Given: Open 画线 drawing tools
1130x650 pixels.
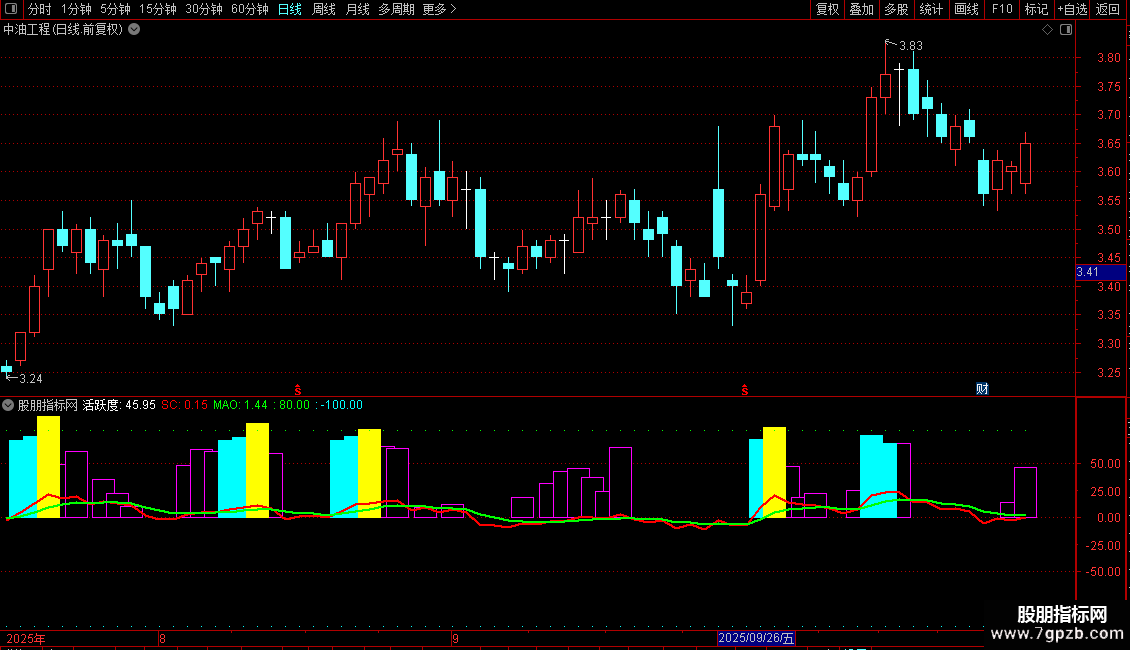Looking at the screenshot, I should [x=966, y=9].
